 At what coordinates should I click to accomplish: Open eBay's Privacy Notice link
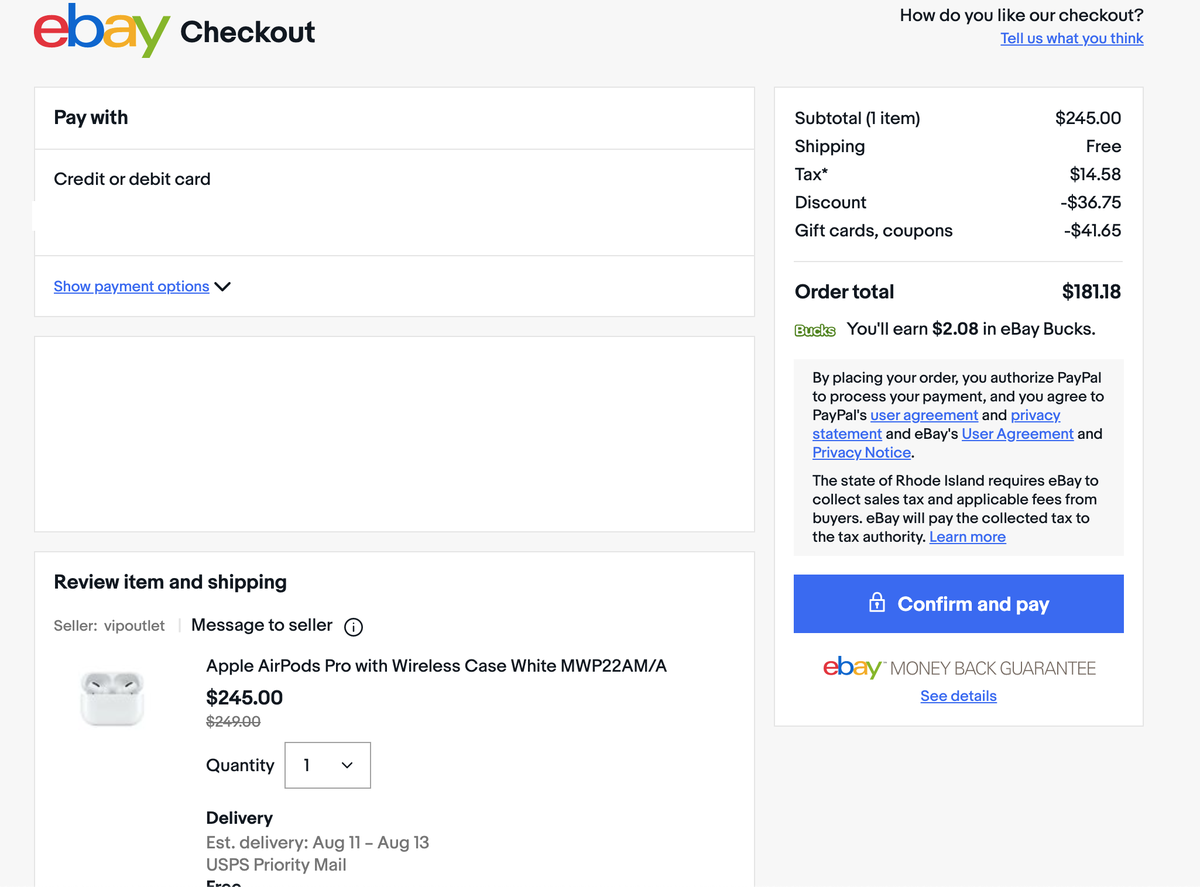(862, 453)
